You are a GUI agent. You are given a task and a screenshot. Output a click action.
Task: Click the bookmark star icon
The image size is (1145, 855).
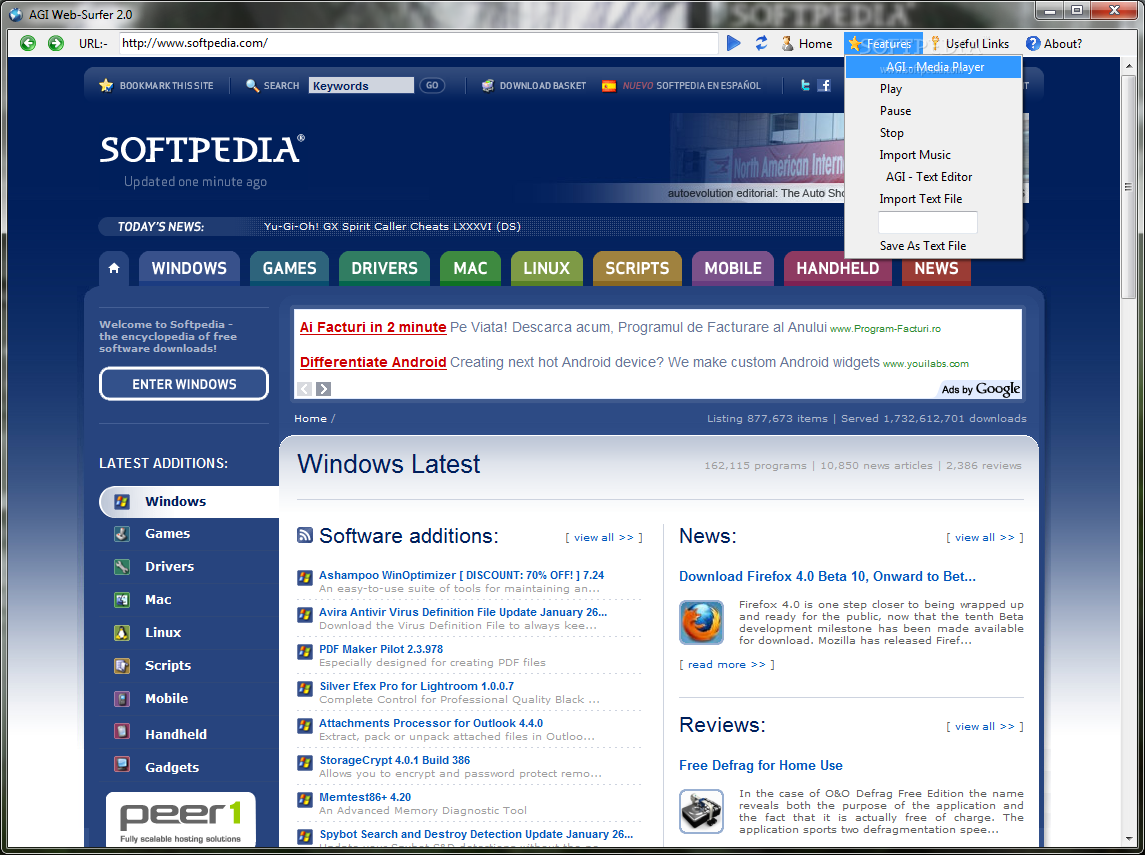106,85
